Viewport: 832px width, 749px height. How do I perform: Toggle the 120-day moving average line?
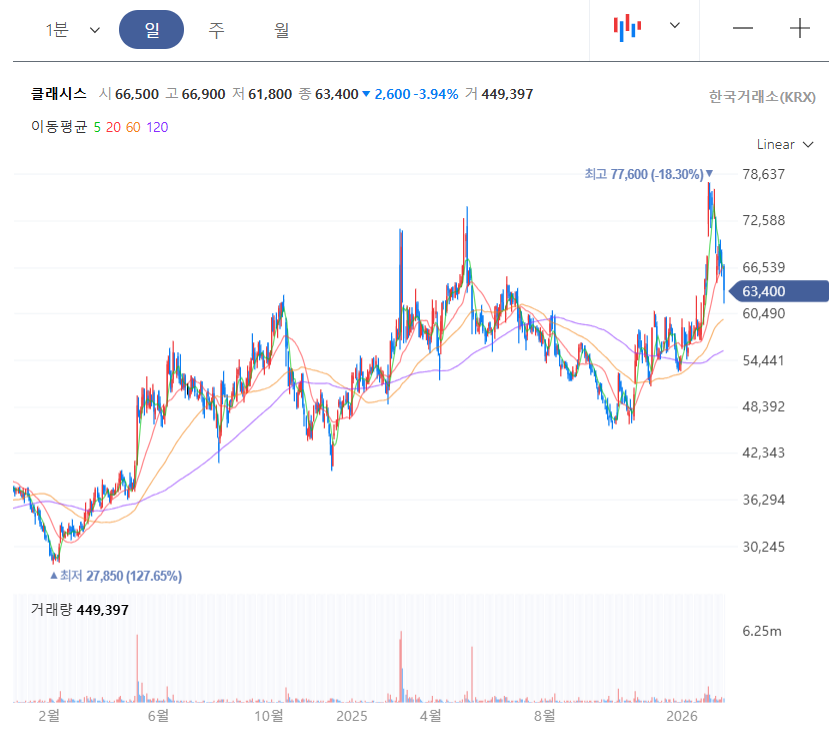(157, 127)
